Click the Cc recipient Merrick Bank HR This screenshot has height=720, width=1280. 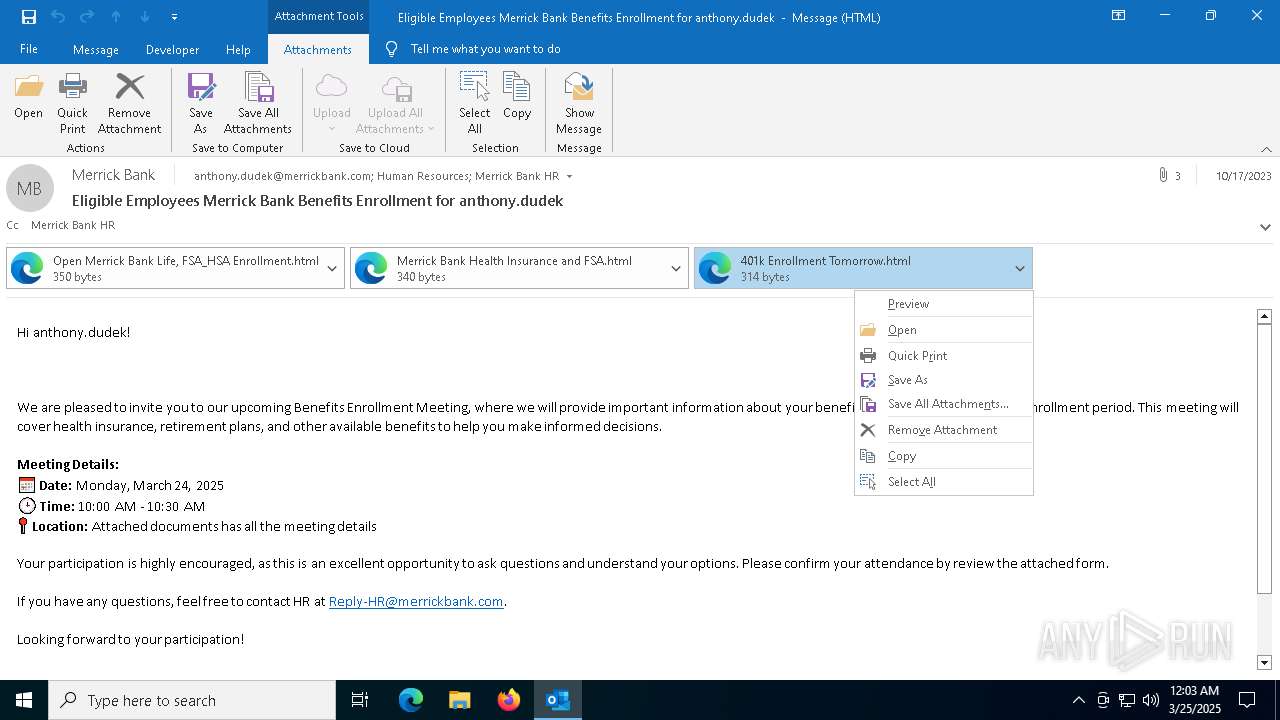73,225
